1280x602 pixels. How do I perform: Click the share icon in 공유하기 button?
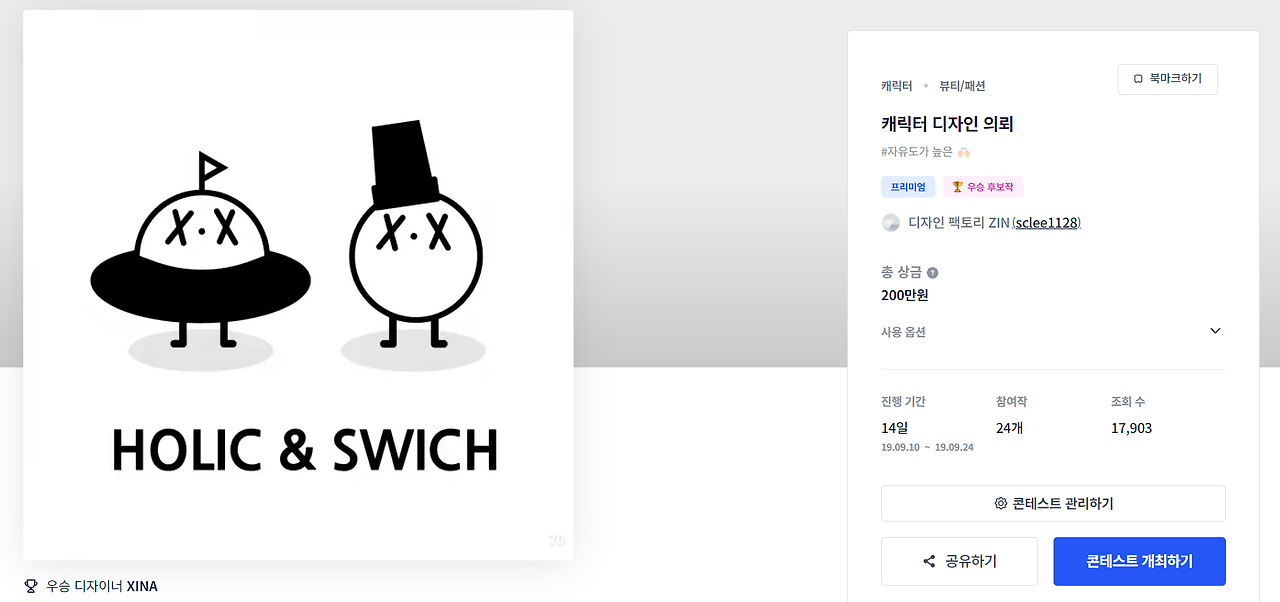click(x=929, y=561)
